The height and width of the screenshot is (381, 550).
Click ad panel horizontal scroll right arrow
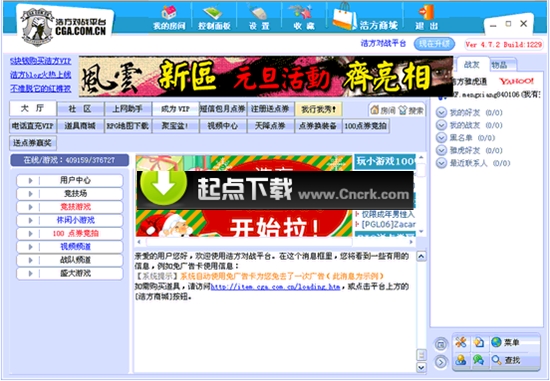click(411, 242)
